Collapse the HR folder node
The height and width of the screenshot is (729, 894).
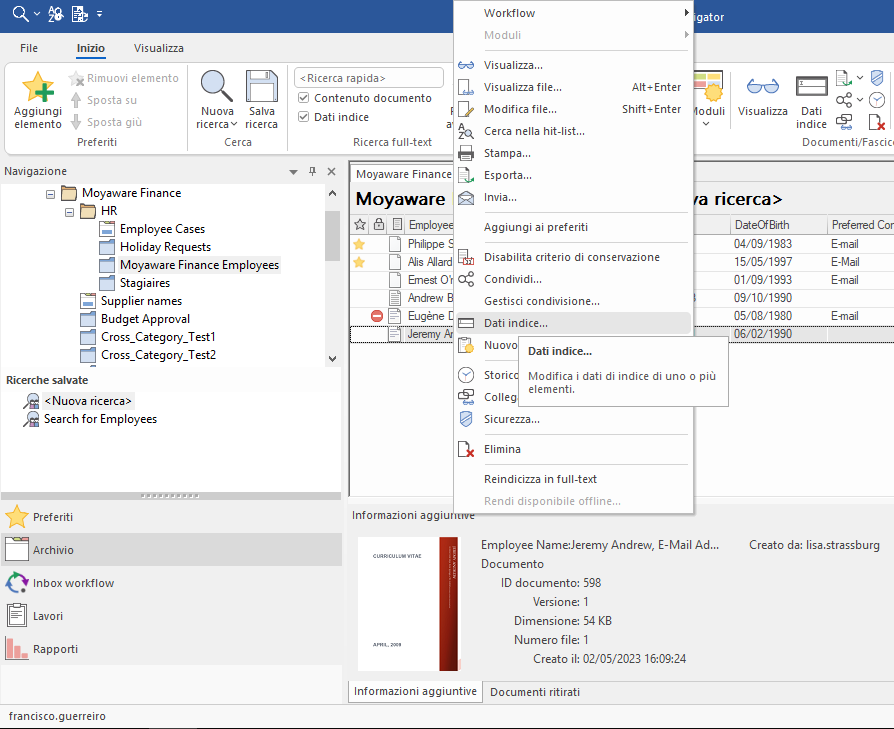(70, 211)
